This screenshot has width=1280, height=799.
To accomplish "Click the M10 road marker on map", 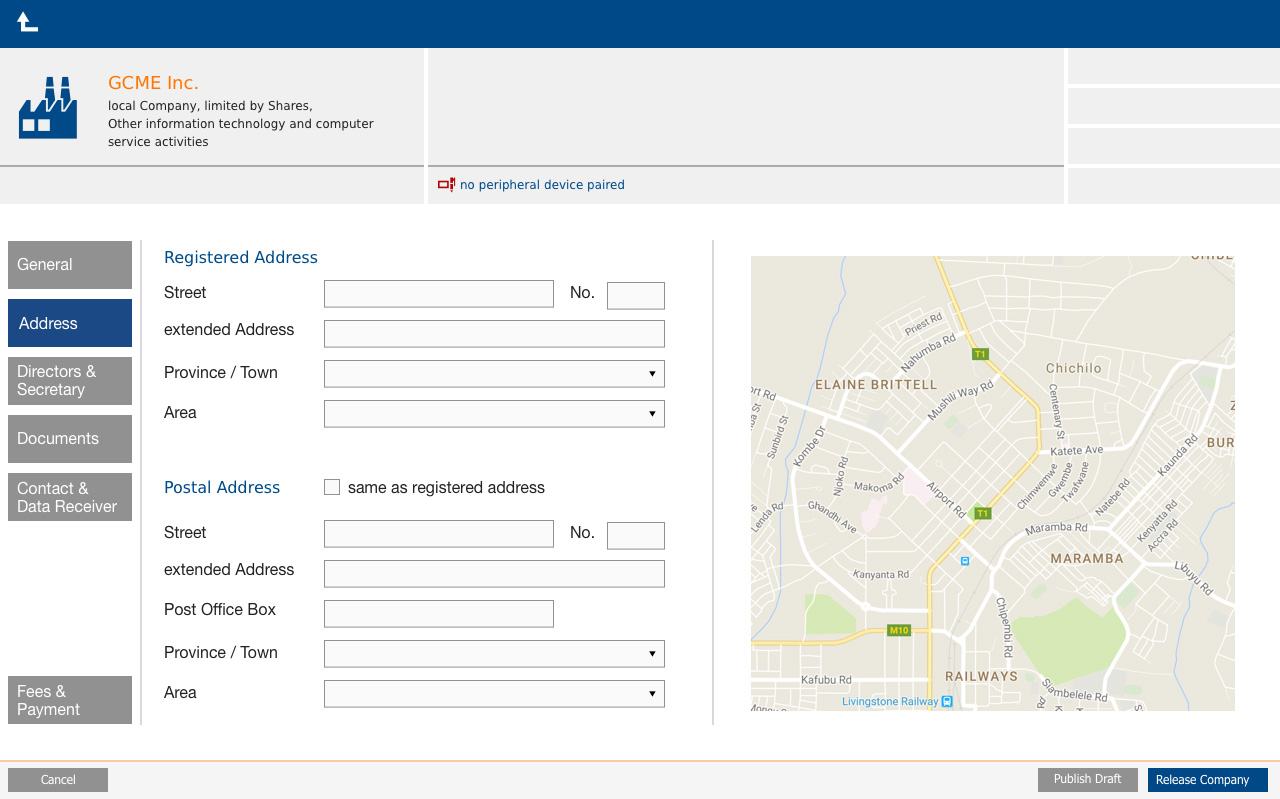I will click(x=899, y=630).
